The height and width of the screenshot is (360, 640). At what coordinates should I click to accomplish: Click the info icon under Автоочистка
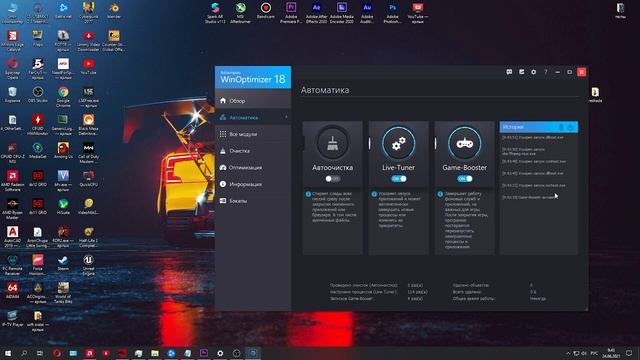pos(308,194)
